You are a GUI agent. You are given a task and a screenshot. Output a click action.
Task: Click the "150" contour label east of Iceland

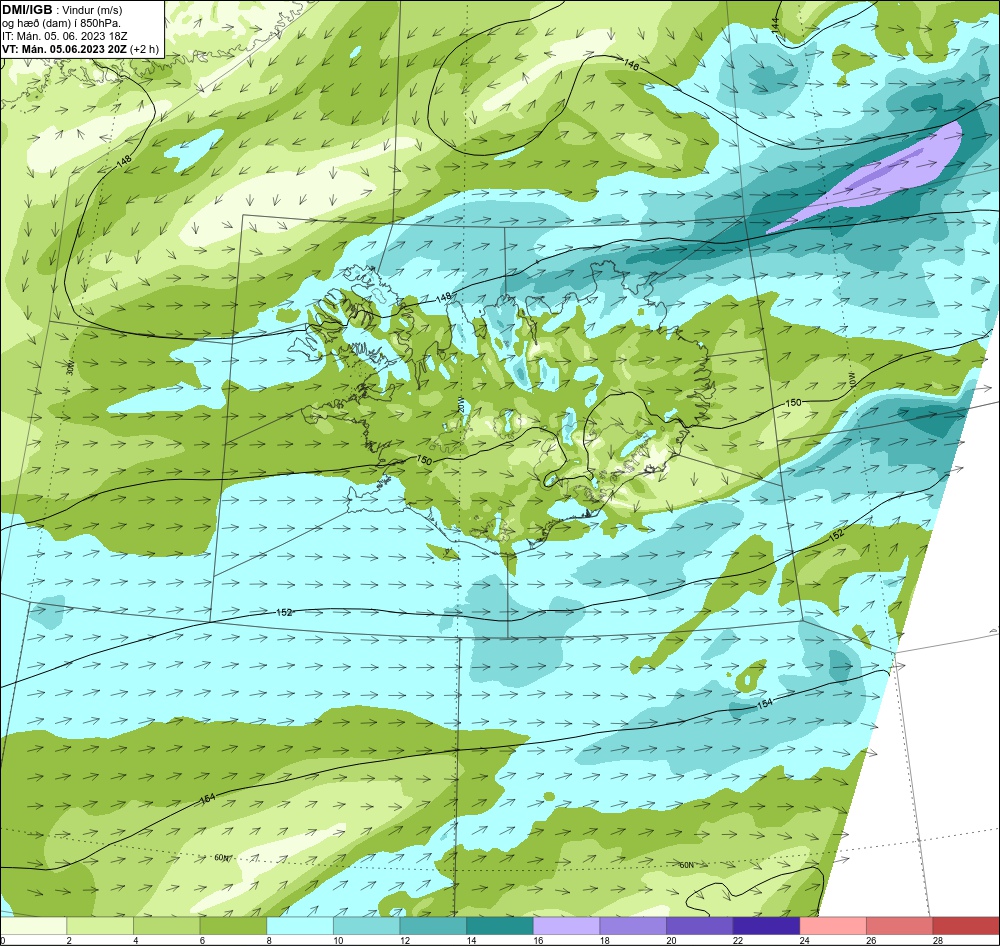(793, 403)
